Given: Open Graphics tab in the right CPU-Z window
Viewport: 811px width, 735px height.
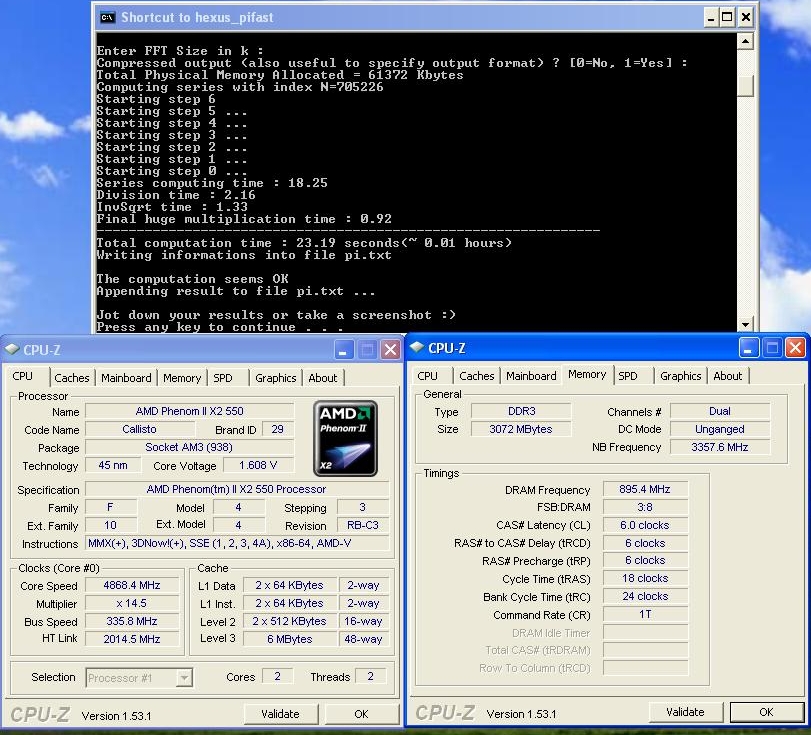Looking at the screenshot, I should coord(680,376).
